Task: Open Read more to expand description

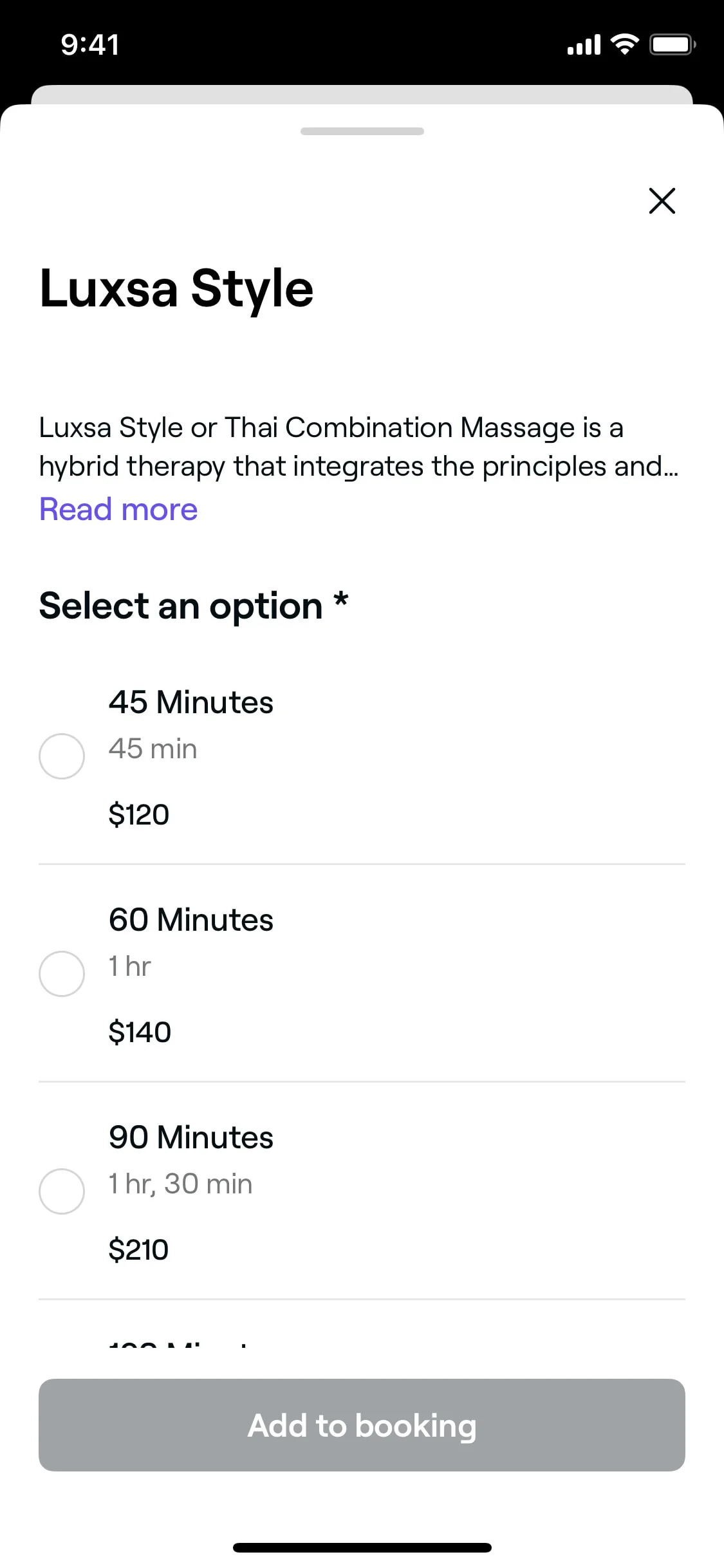Action: 118,509
